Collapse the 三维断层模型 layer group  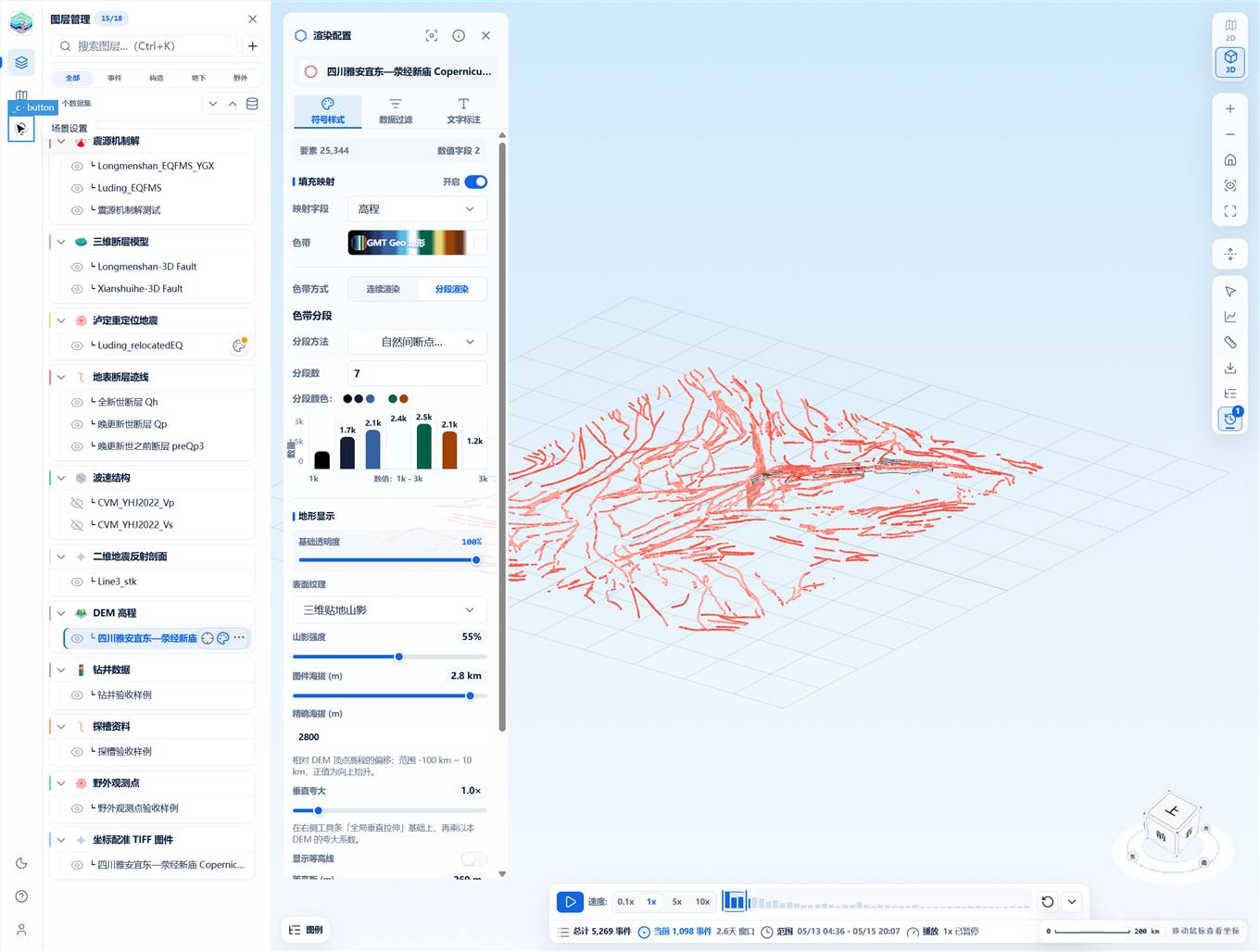click(x=61, y=242)
